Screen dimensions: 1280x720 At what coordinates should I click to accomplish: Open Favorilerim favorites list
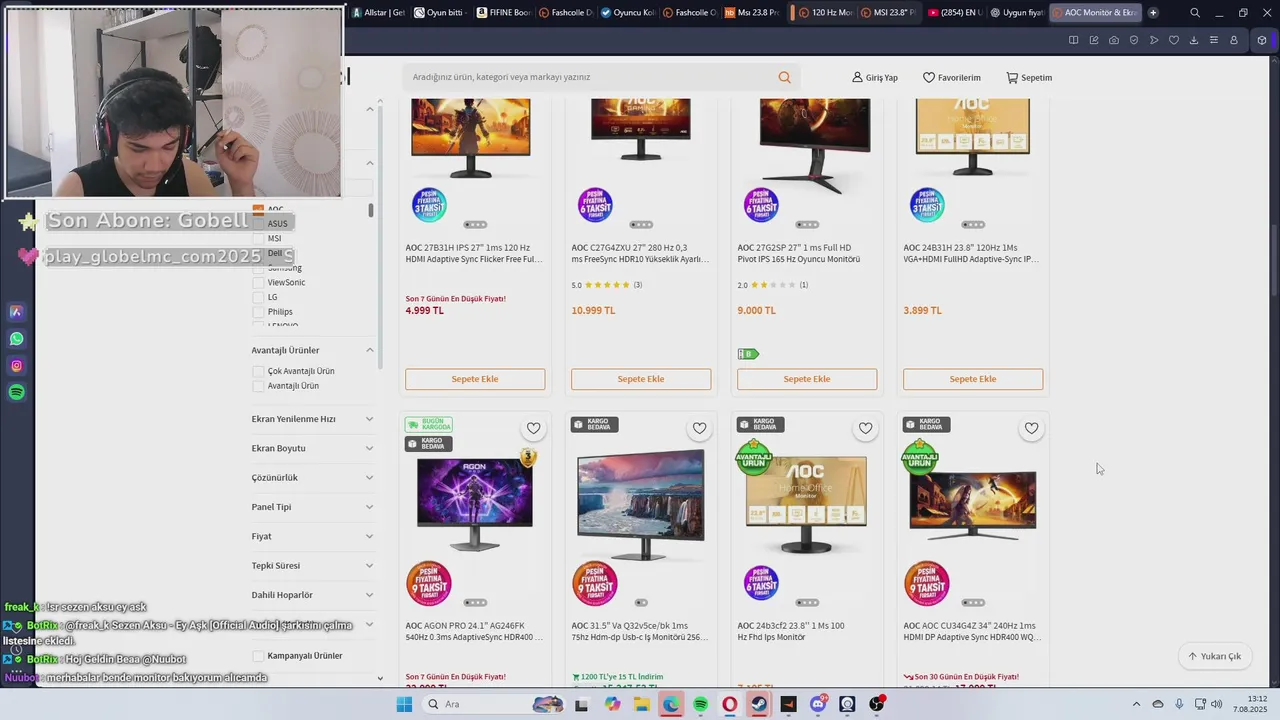pyautogui.click(x=951, y=77)
